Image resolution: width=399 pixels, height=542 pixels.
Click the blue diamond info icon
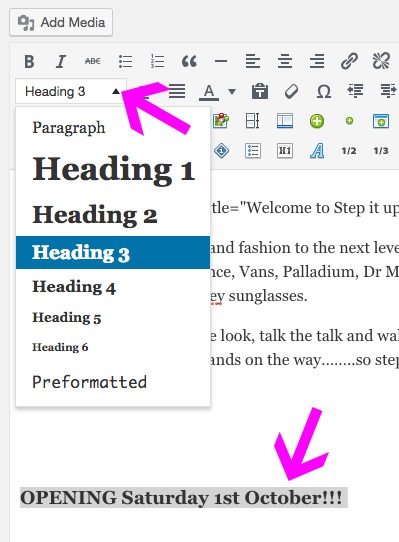[x=221, y=151]
